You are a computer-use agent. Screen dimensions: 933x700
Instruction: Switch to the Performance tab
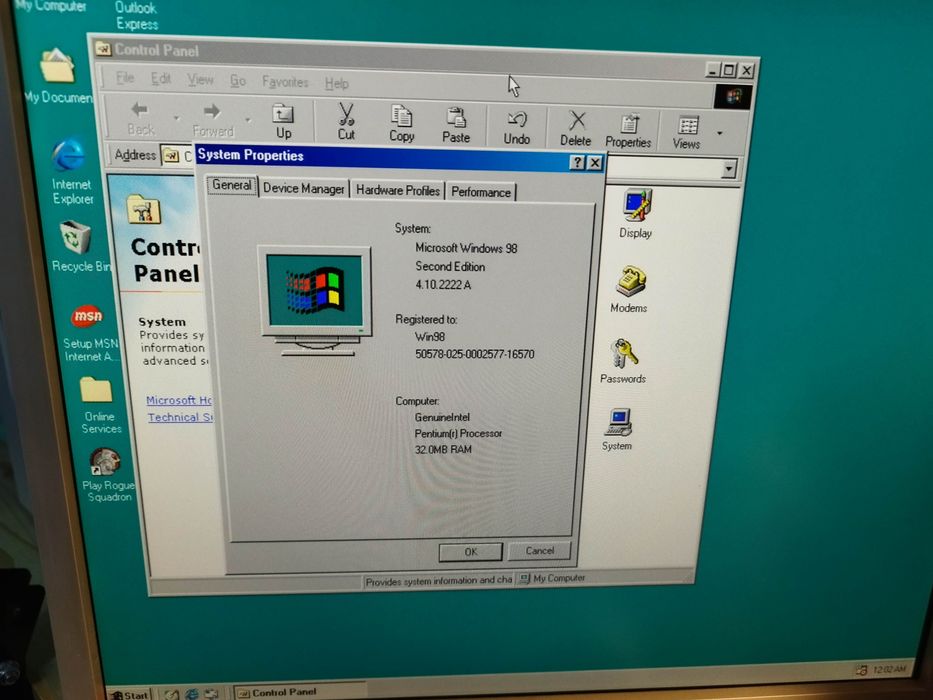pos(481,192)
